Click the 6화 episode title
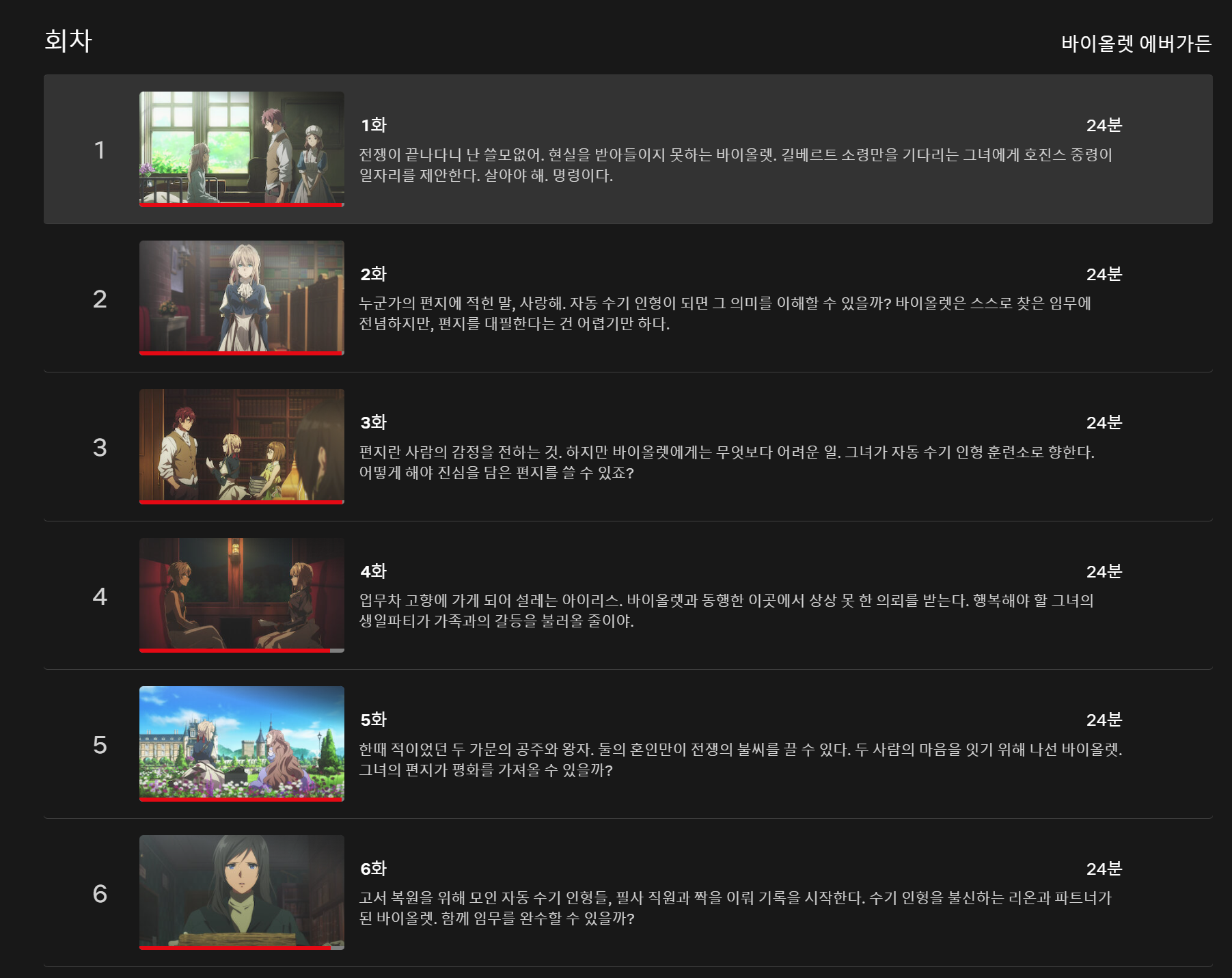1232x978 pixels. pyautogui.click(x=374, y=869)
